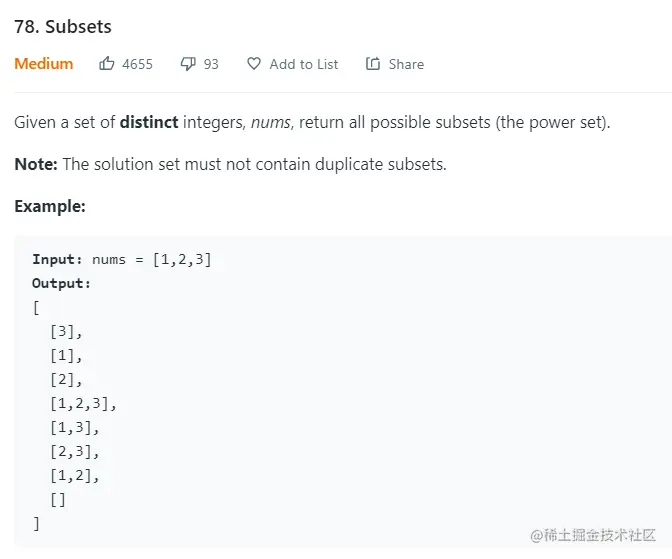Image resolution: width=672 pixels, height=559 pixels.
Task: Click the share icon next to Share
Action: pos(373,64)
